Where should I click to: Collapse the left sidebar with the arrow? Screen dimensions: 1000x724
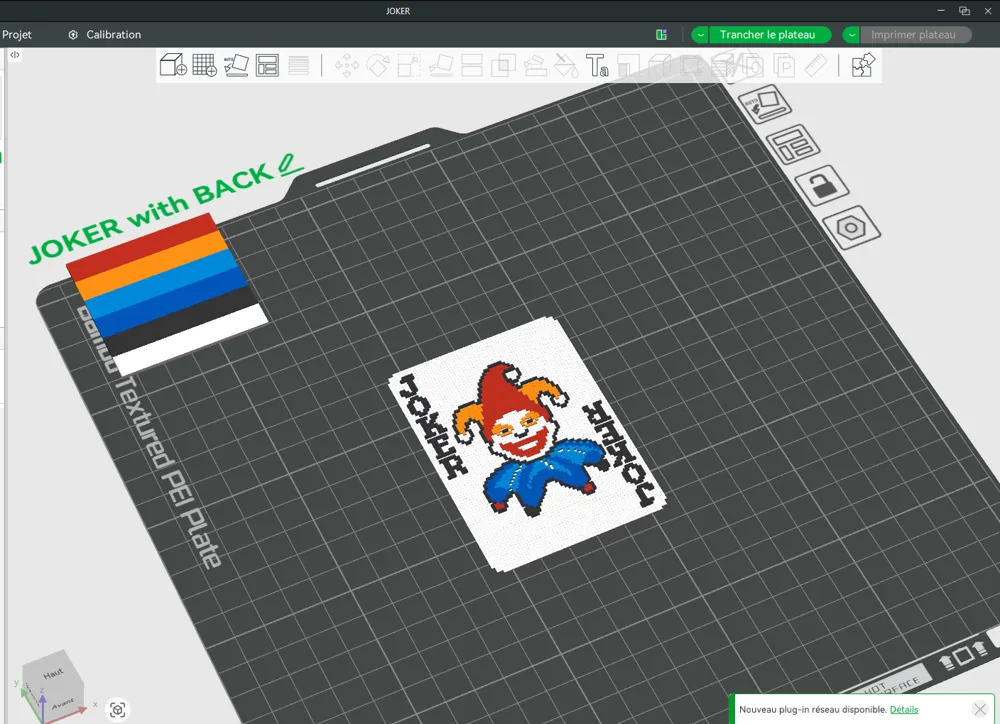pyautogui.click(x=13, y=55)
